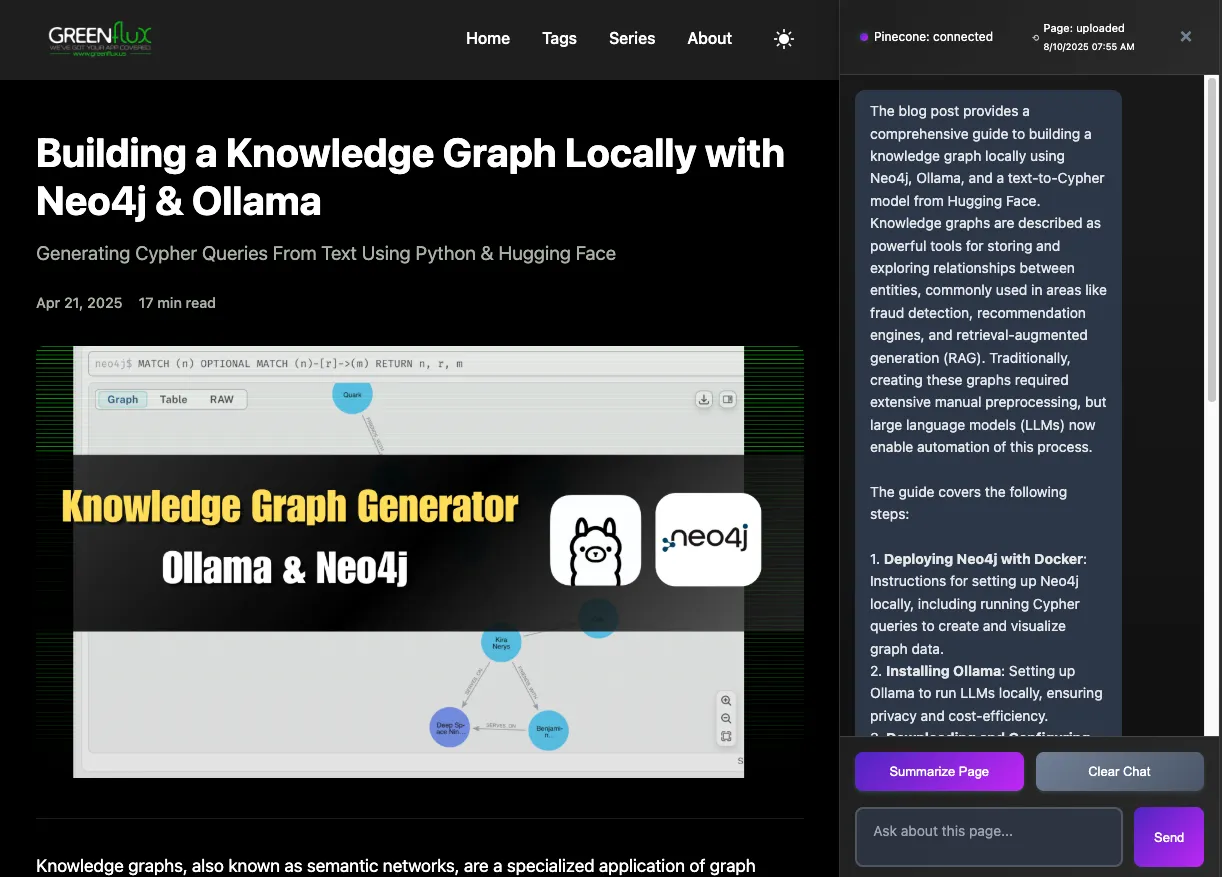Click the zoom-in magnifier in the graph image

pos(727,701)
